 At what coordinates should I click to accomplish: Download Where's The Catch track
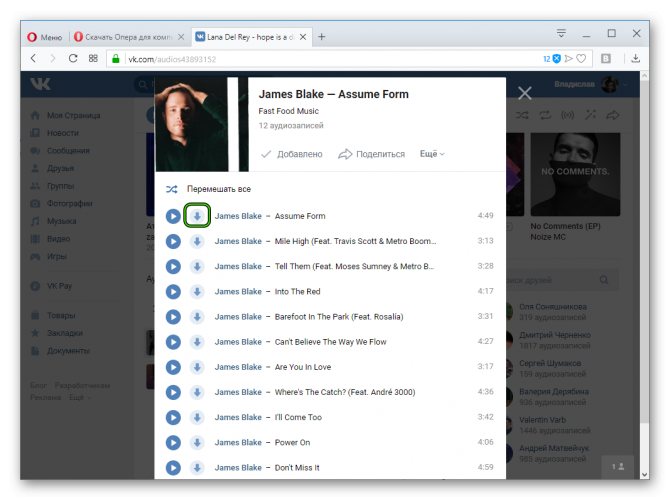[197, 393]
